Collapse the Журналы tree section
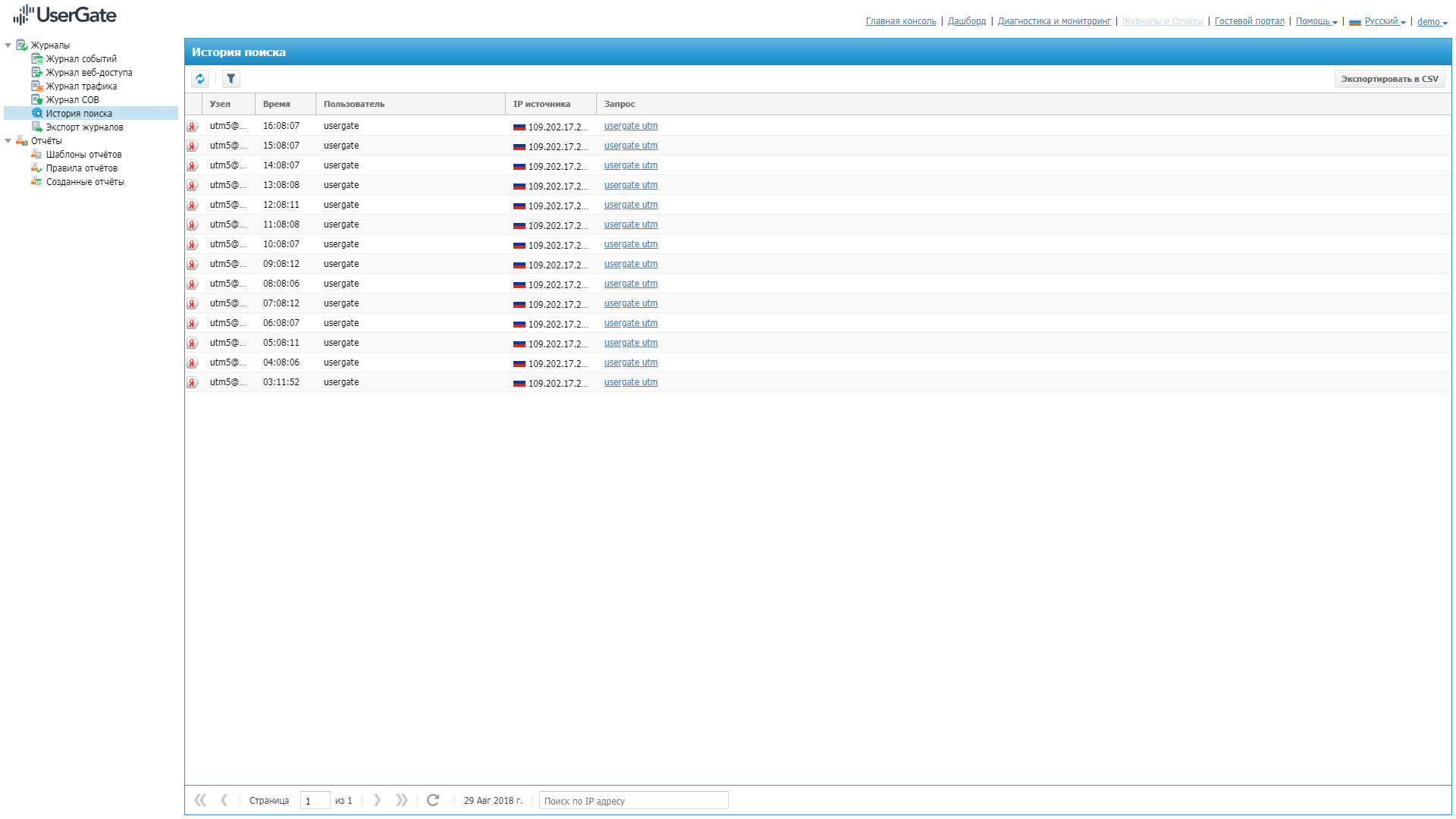The height and width of the screenshot is (819, 1456). (8, 45)
